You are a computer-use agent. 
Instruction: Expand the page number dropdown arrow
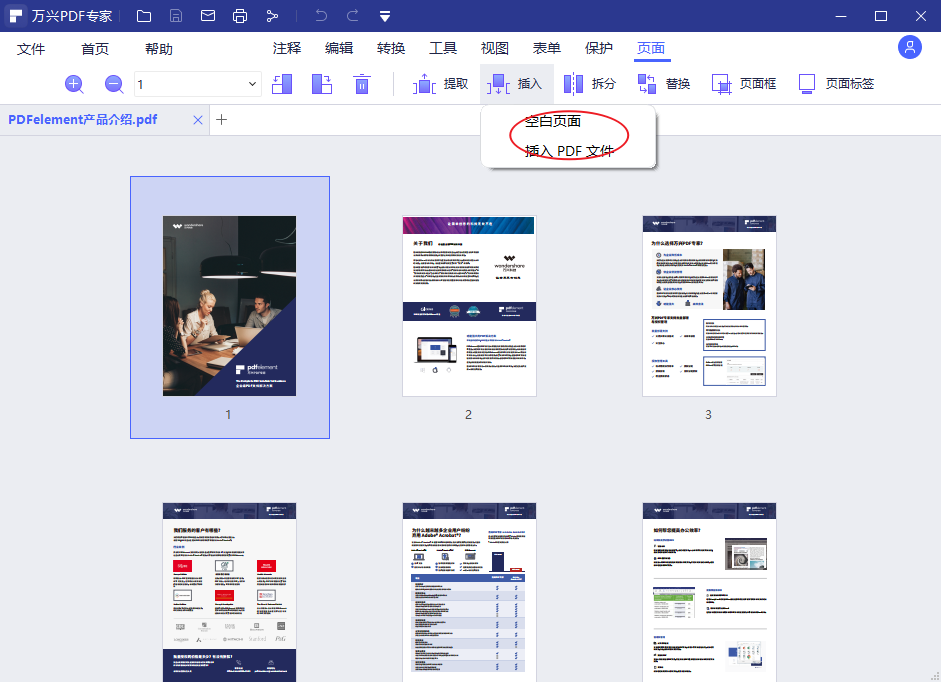pos(252,84)
